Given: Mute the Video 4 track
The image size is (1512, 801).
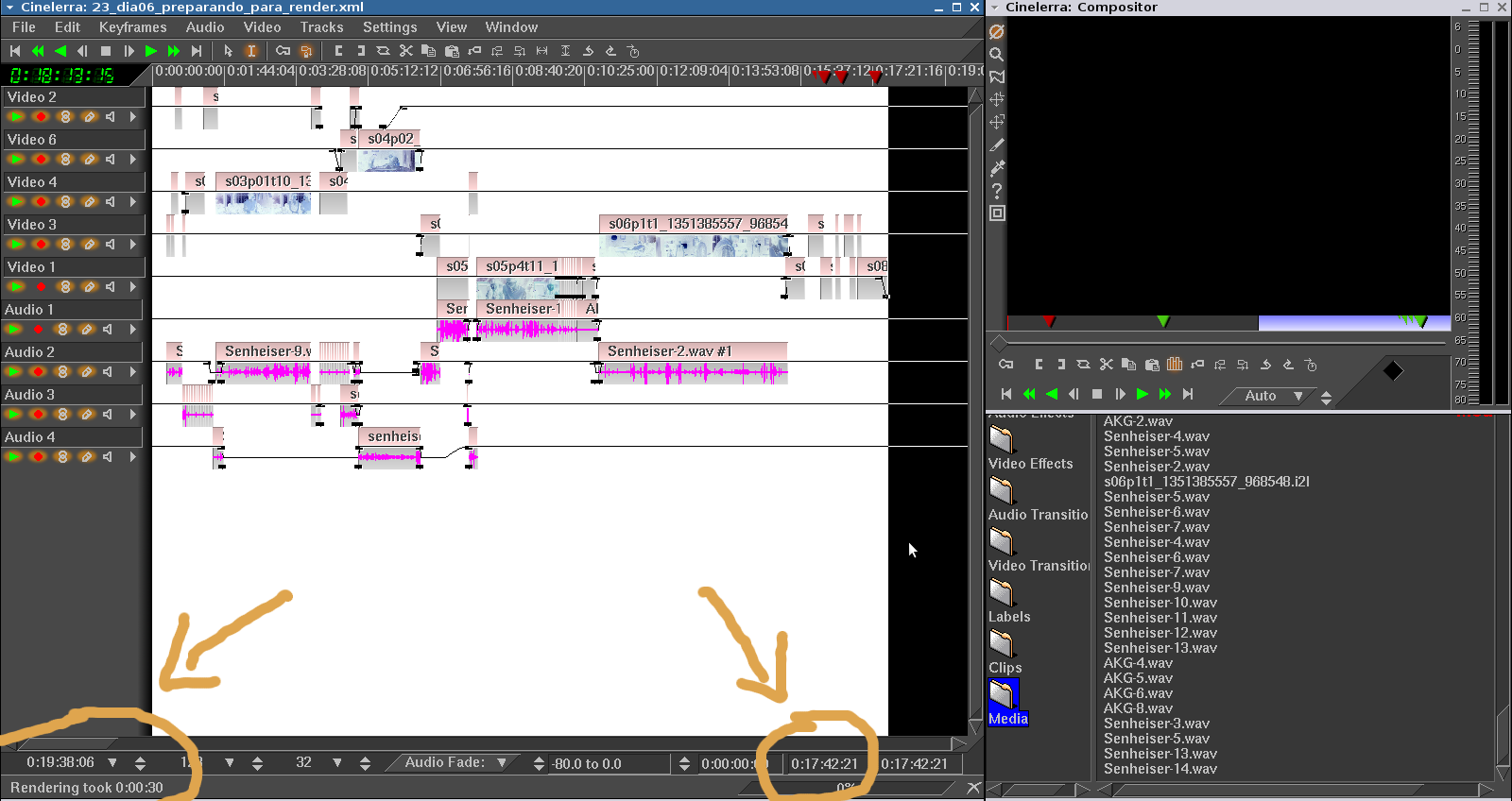Looking at the screenshot, I should (x=111, y=202).
